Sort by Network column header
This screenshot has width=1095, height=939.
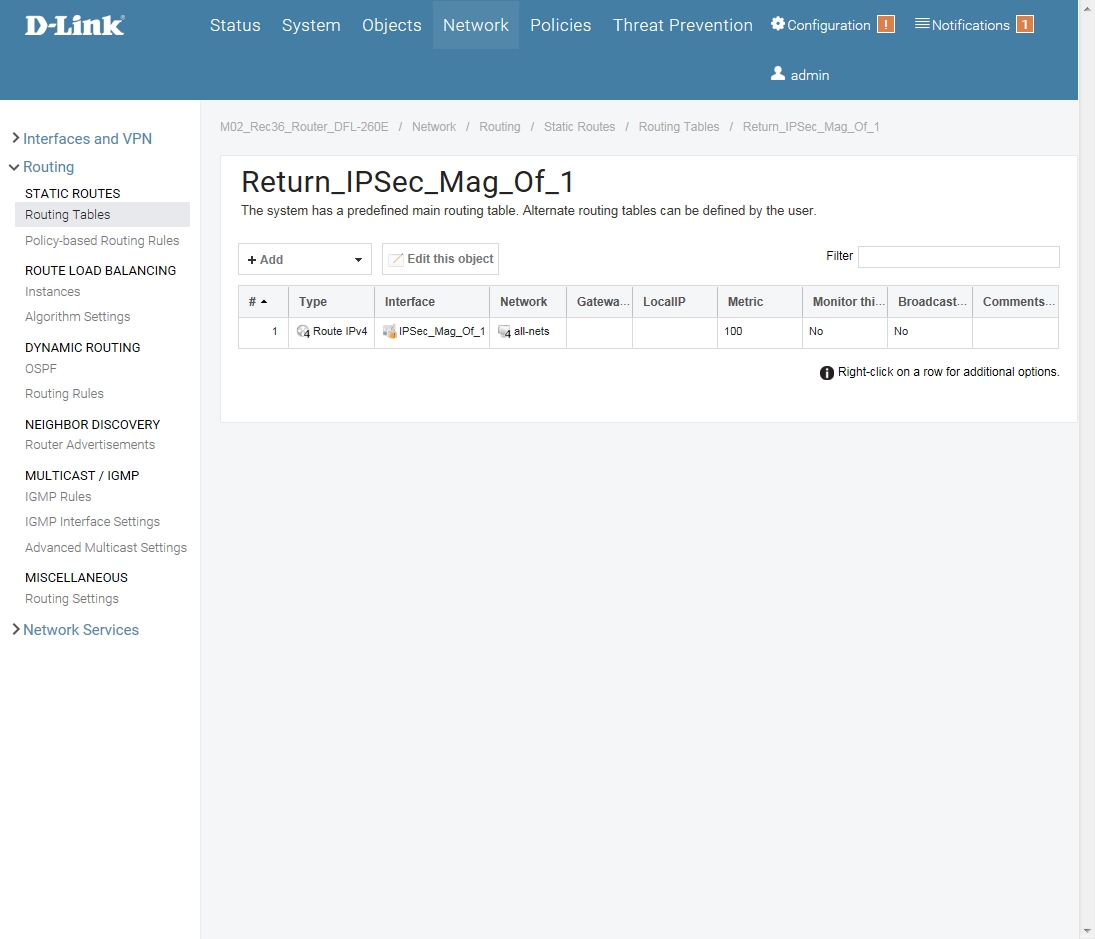(x=528, y=302)
